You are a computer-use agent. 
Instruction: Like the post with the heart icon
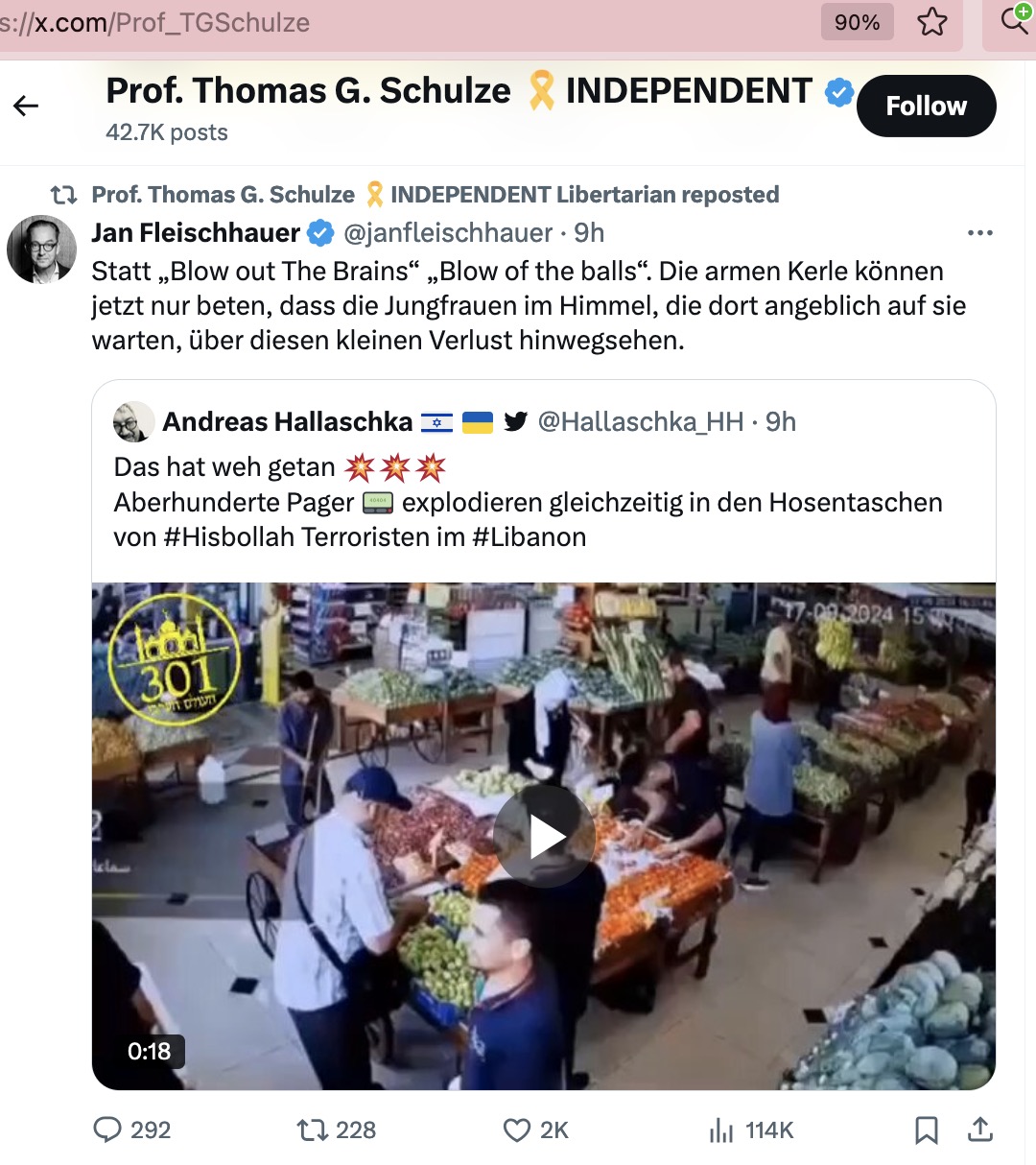[517, 1129]
